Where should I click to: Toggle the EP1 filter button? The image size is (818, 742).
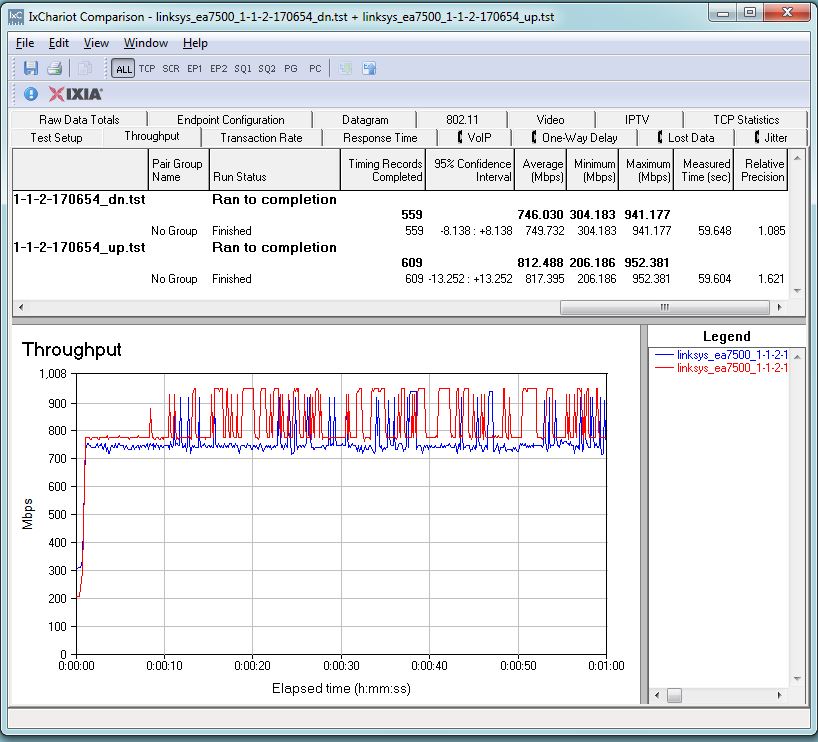(195, 68)
